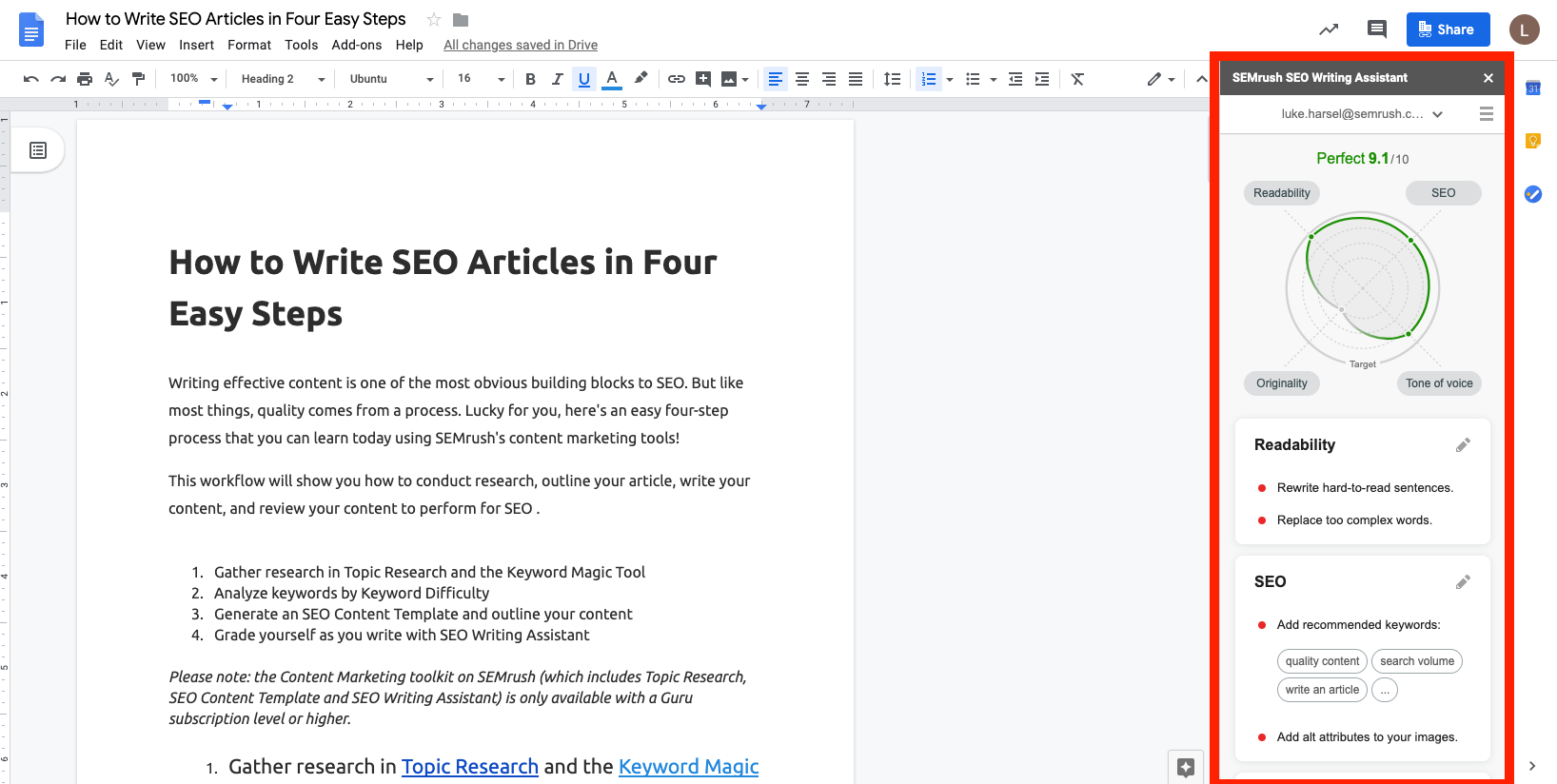The image size is (1557, 784).
Task: Follow the Topic Research link
Action: pos(469,767)
